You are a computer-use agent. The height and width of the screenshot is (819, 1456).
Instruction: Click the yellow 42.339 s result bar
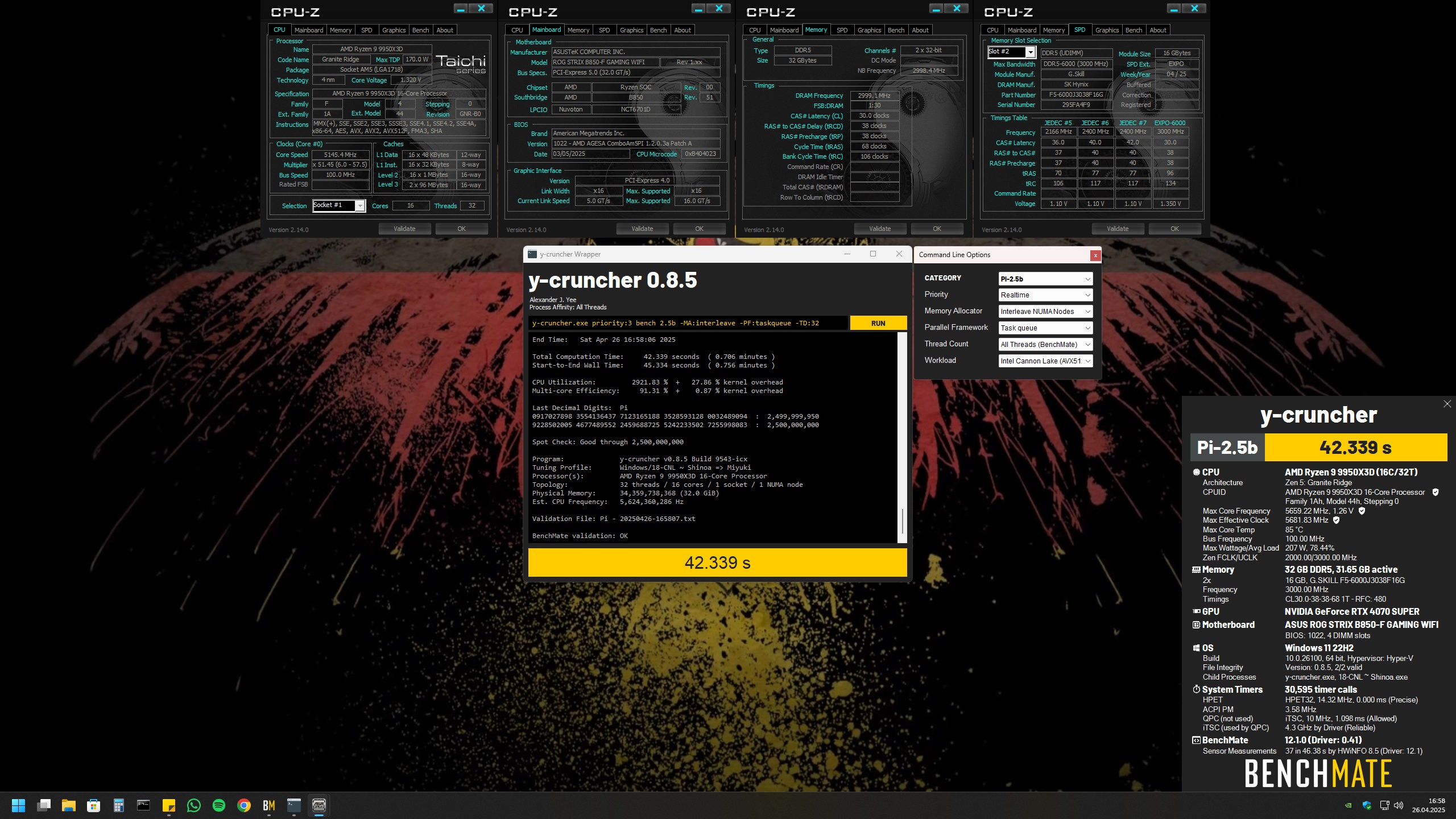(x=717, y=562)
